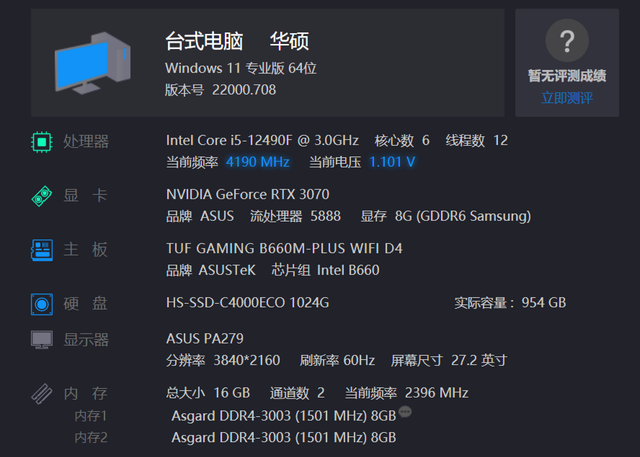Click the question mark benchmark score icon
Viewport: 640px width, 457px height.
pos(567,40)
